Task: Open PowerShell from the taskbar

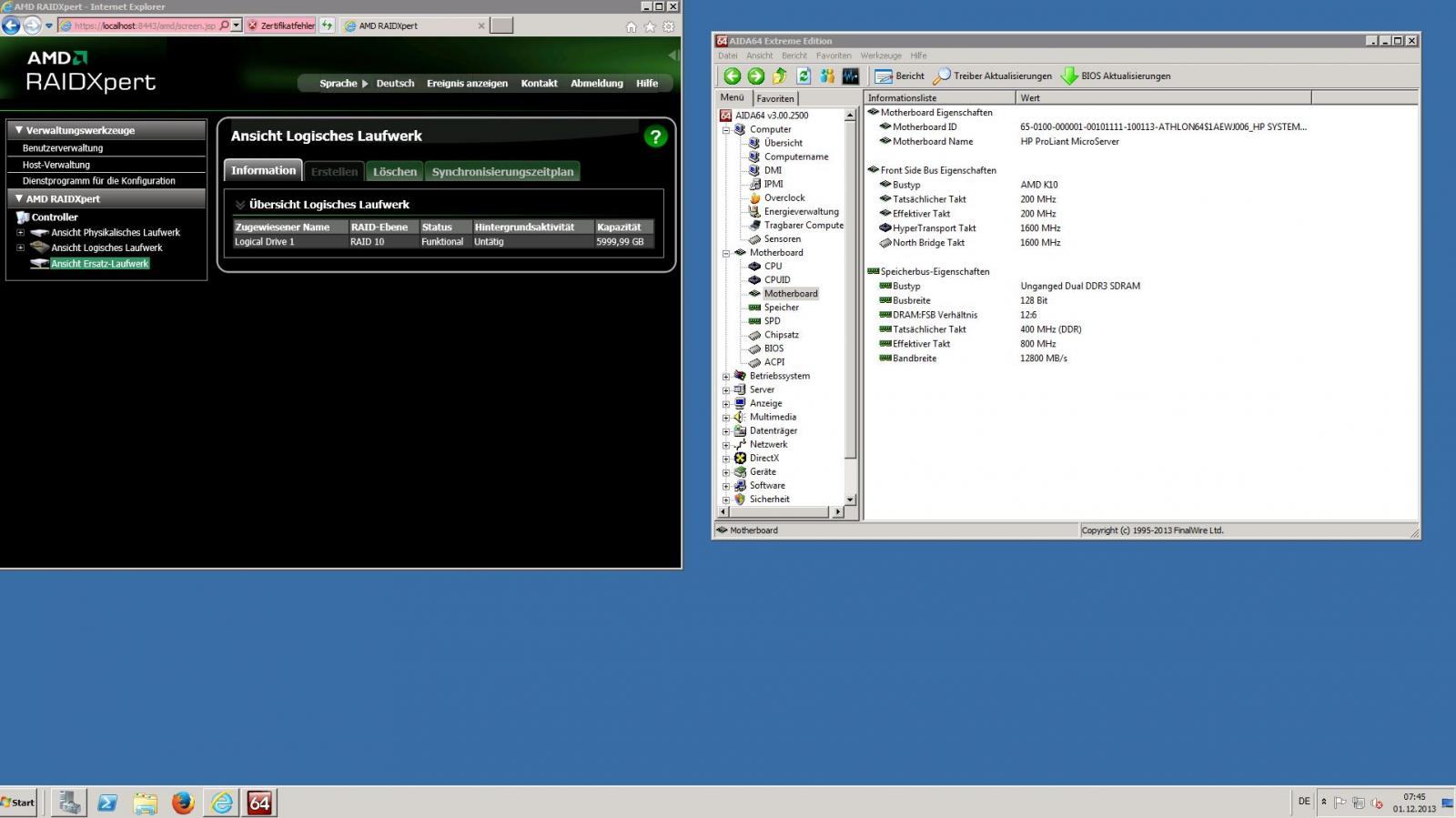Action: (107, 803)
